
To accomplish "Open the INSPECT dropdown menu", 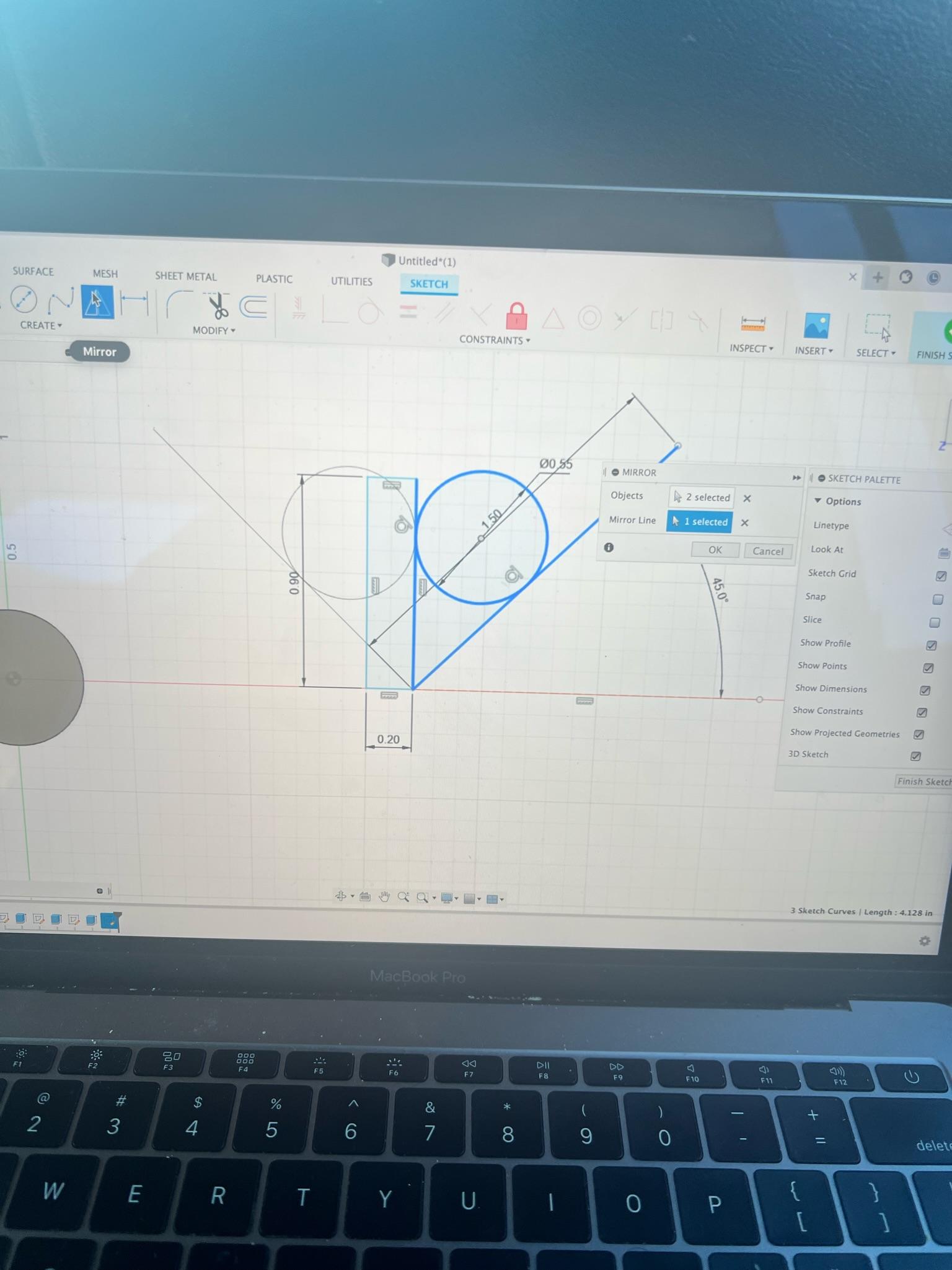I will point(751,348).
